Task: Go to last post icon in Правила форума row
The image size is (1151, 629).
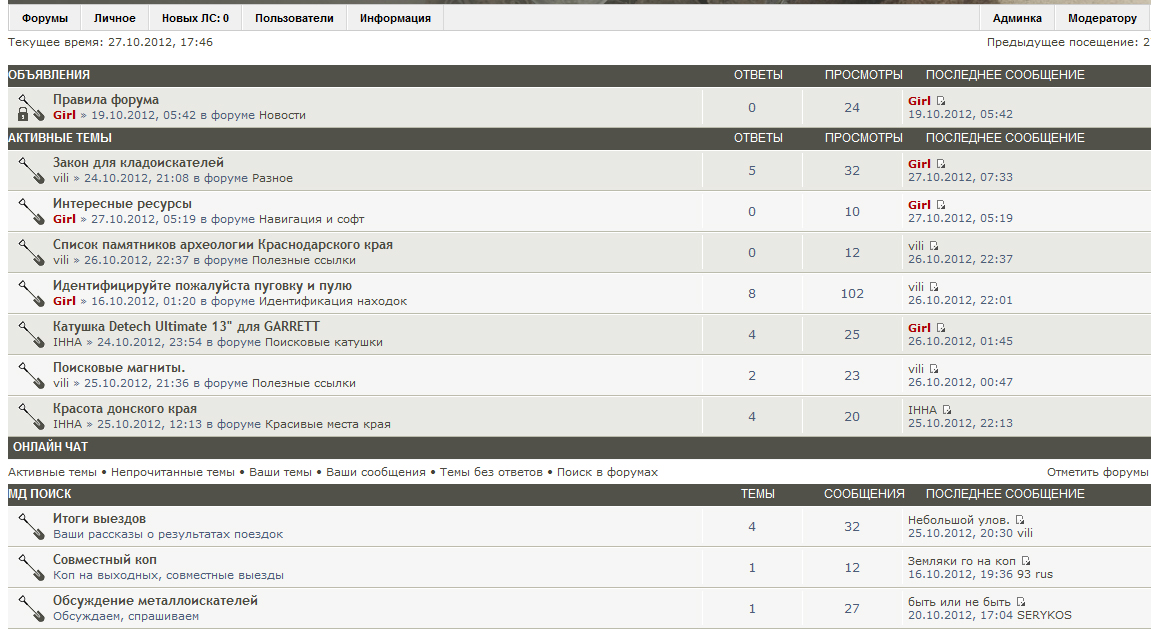Action: [x=940, y=101]
